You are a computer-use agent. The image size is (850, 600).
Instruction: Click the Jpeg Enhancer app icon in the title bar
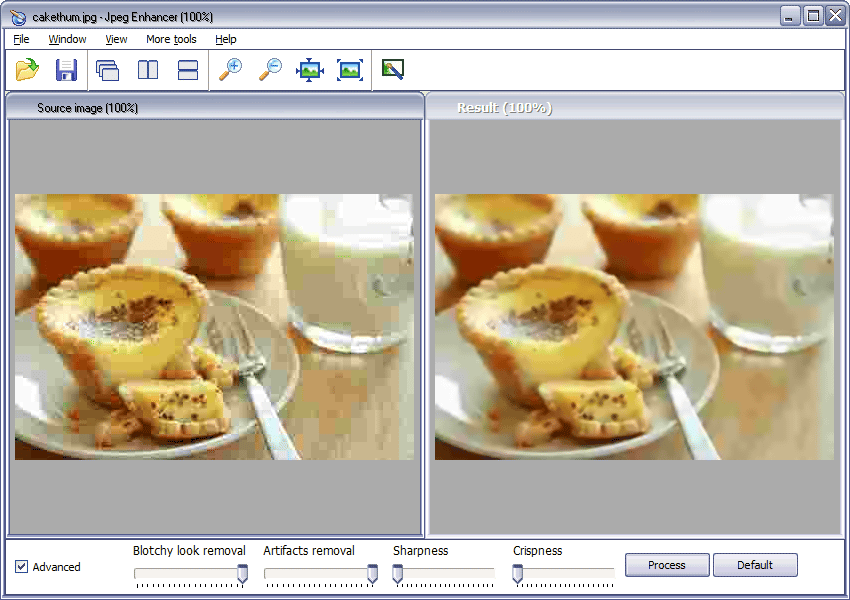pos(17,17)
